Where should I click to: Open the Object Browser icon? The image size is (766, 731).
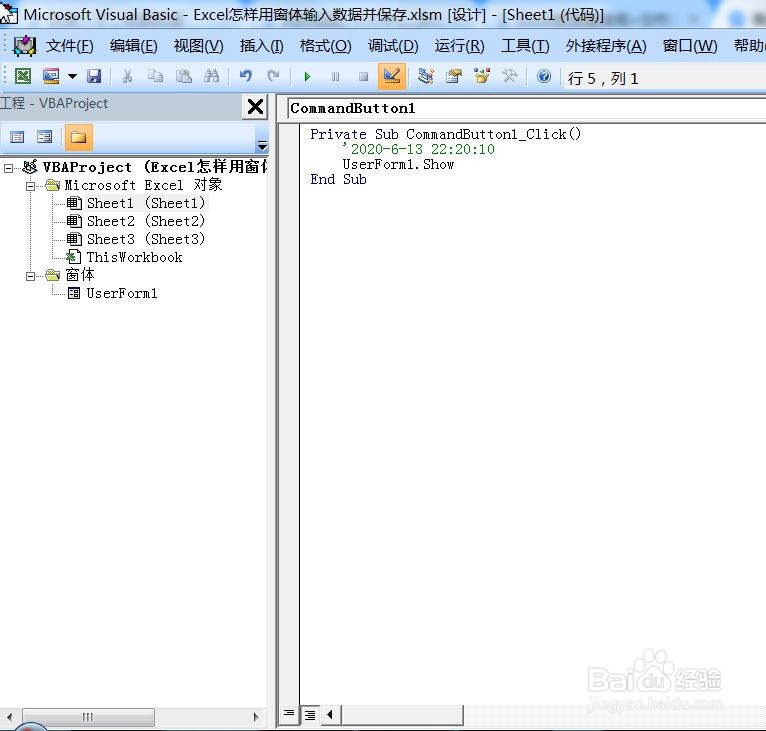(x=482, y=76)
